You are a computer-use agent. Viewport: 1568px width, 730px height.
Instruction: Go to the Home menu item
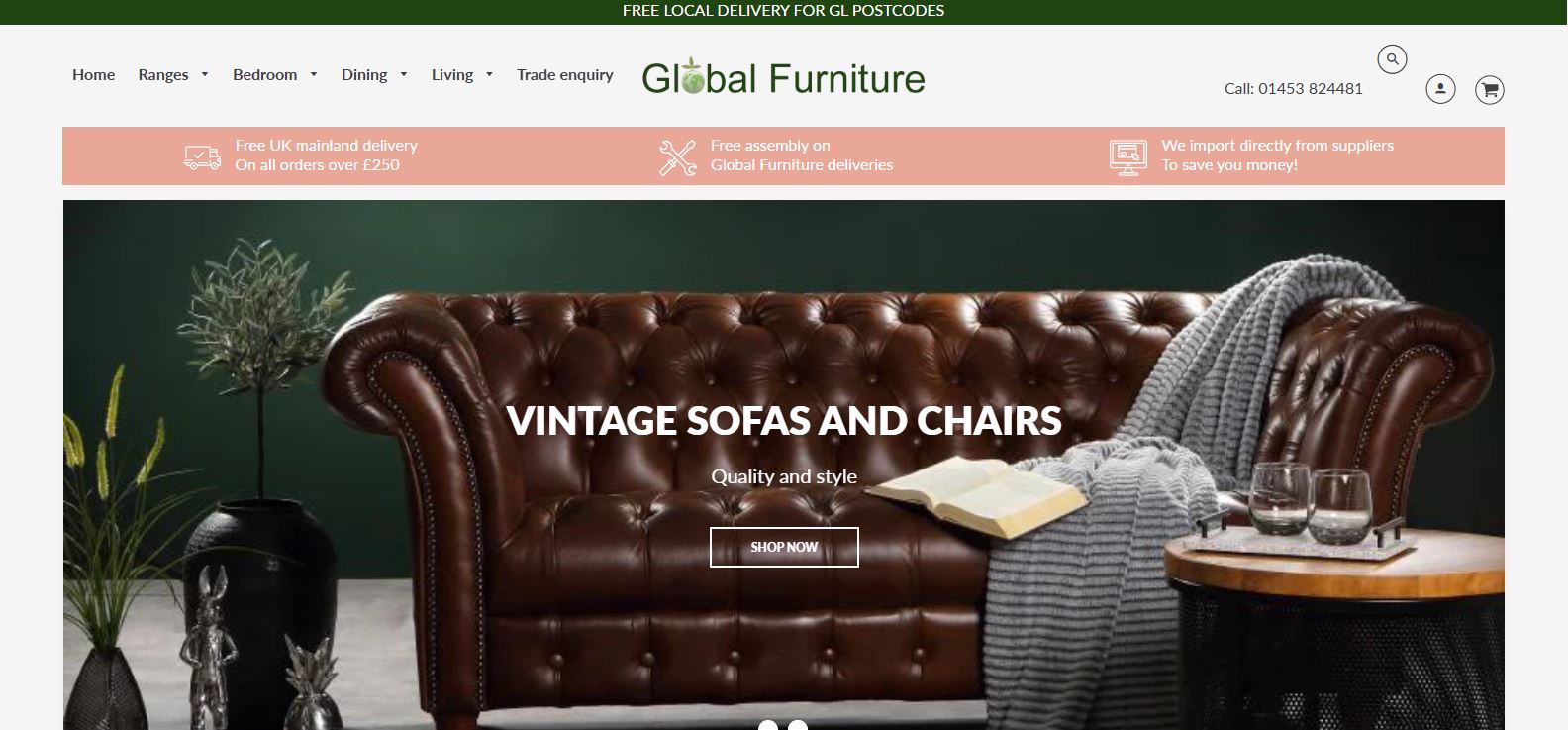tap(93, 75)
